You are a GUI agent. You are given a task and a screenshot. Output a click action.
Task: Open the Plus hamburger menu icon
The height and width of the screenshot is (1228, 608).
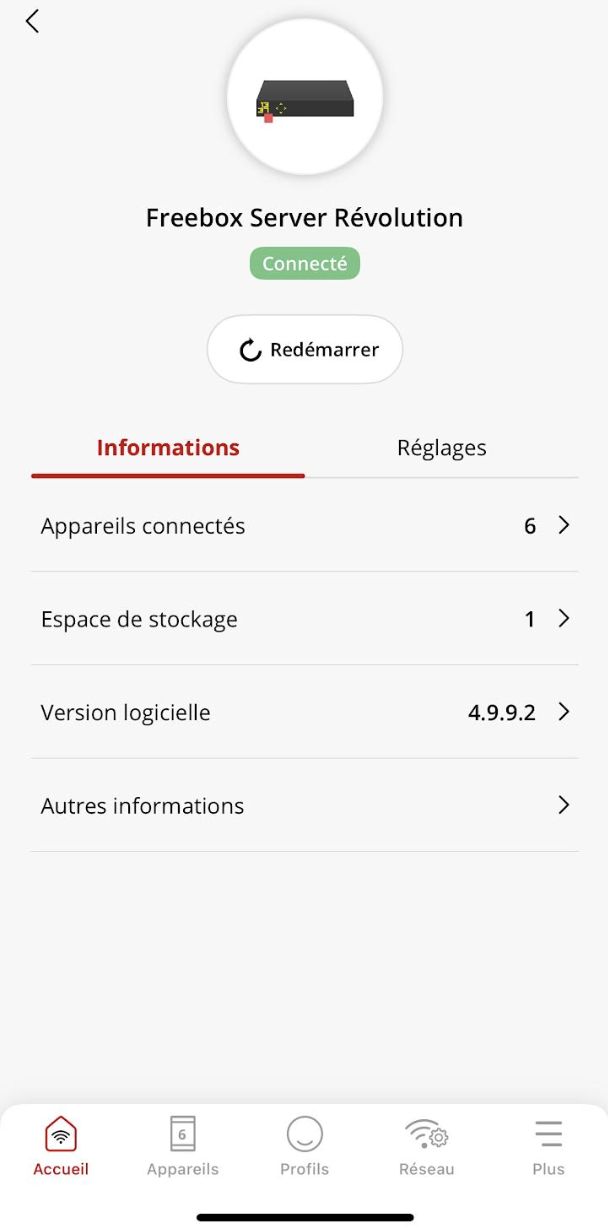[548, 1135]
